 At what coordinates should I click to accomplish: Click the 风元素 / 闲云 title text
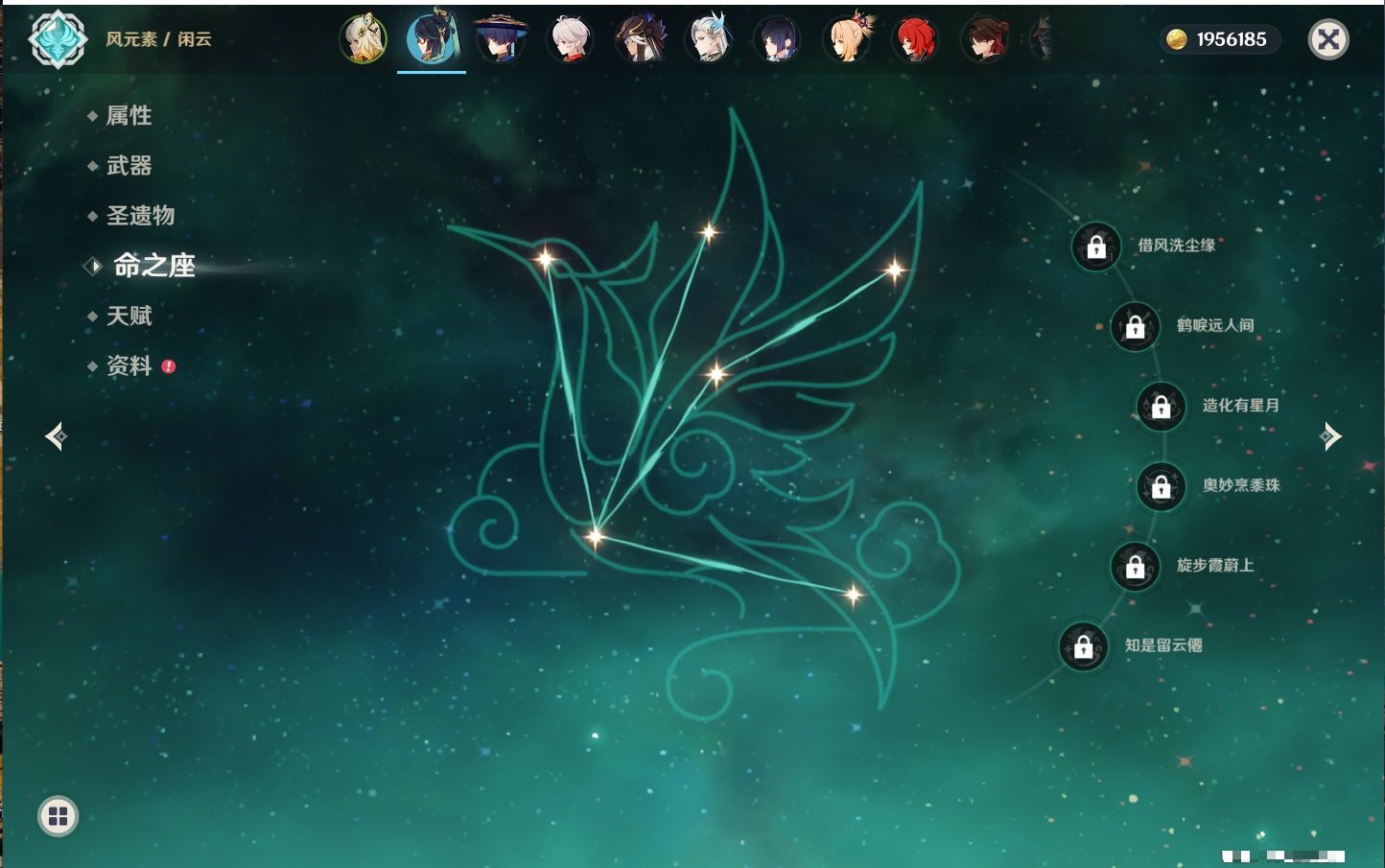click(158, 39)
